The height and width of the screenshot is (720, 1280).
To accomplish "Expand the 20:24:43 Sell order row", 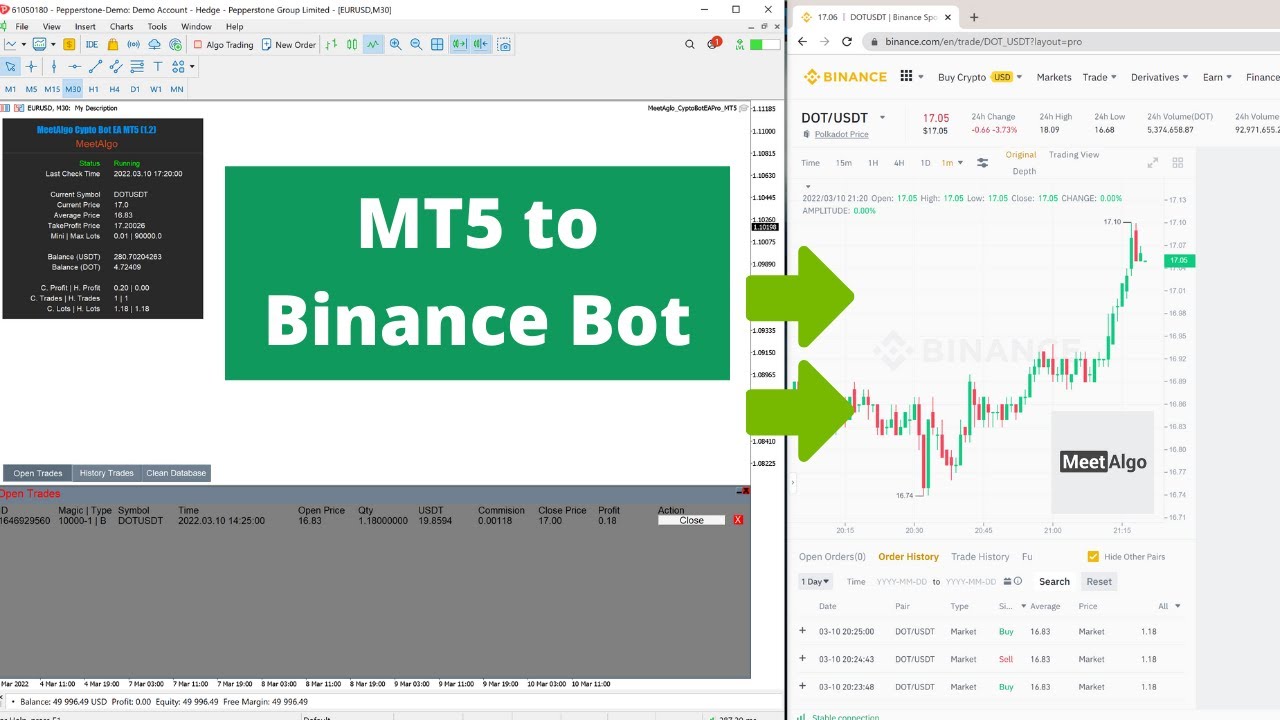I will [802, 659].
